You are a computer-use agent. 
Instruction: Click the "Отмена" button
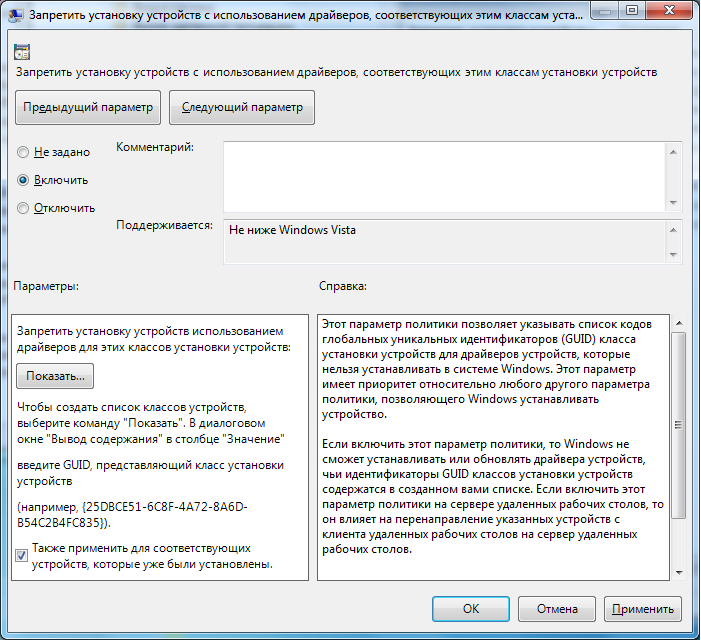click(x=557, y=609)
